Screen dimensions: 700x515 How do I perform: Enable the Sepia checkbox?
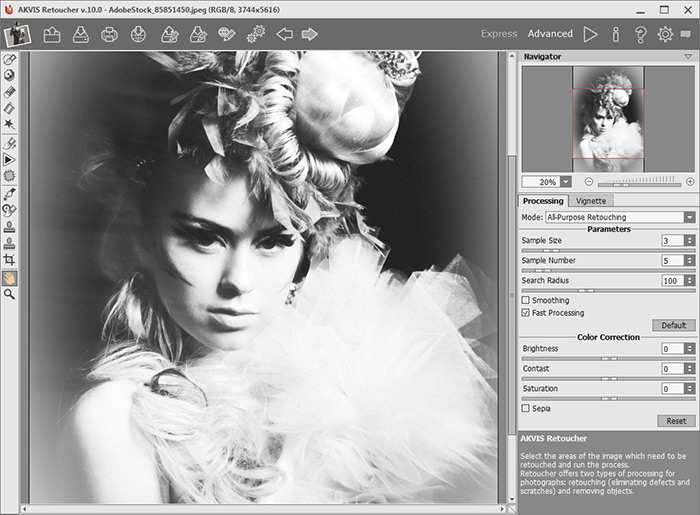(x=525, y=408)
